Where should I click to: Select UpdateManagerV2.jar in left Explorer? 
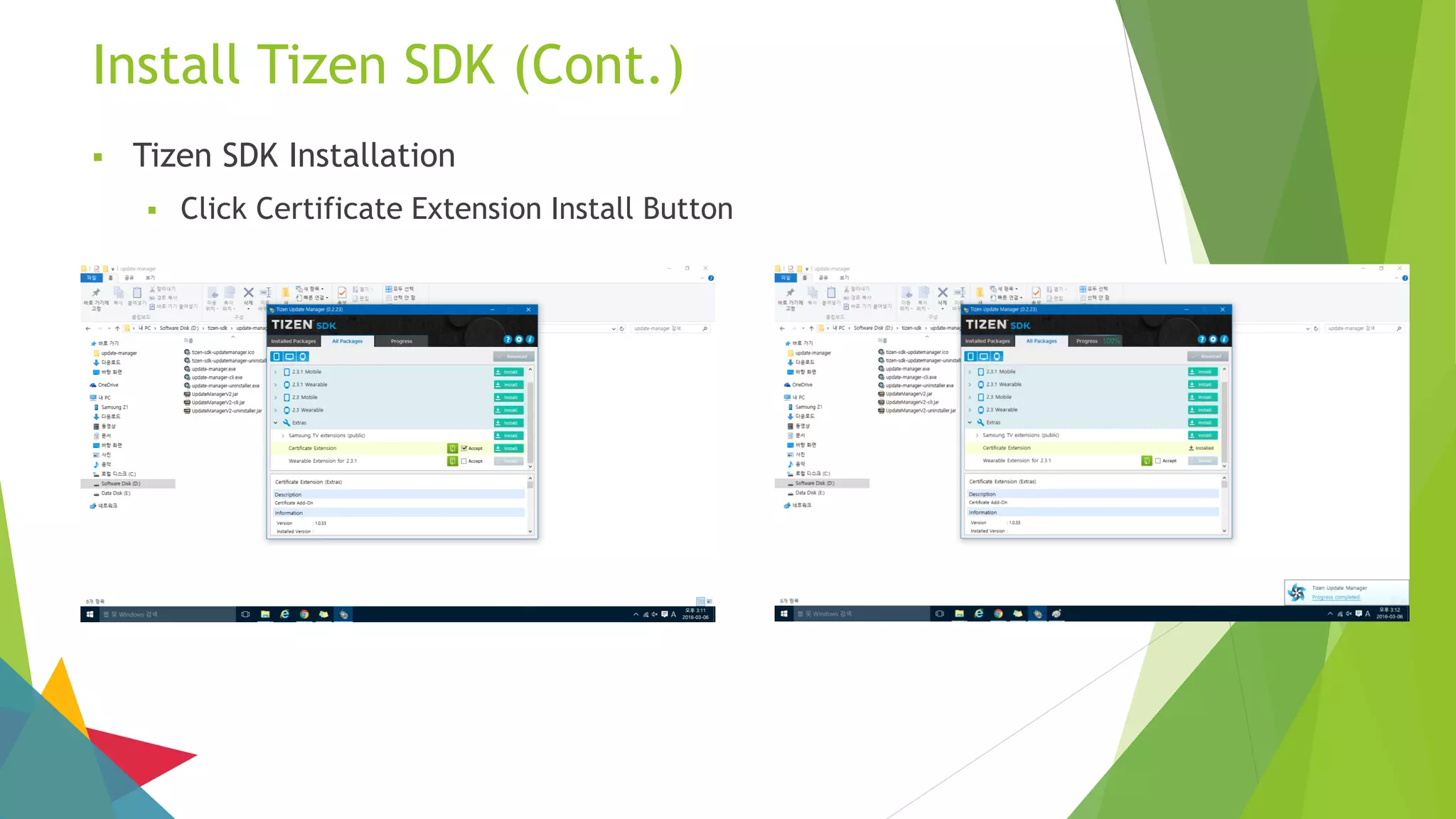pyautogui.click(x=211, y=394)
